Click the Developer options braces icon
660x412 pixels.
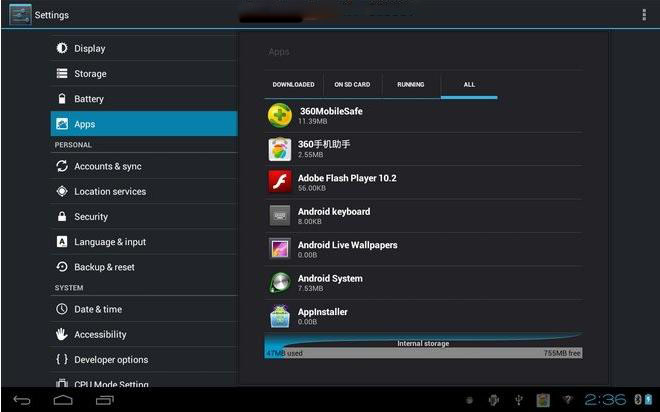tap(62, 359)
